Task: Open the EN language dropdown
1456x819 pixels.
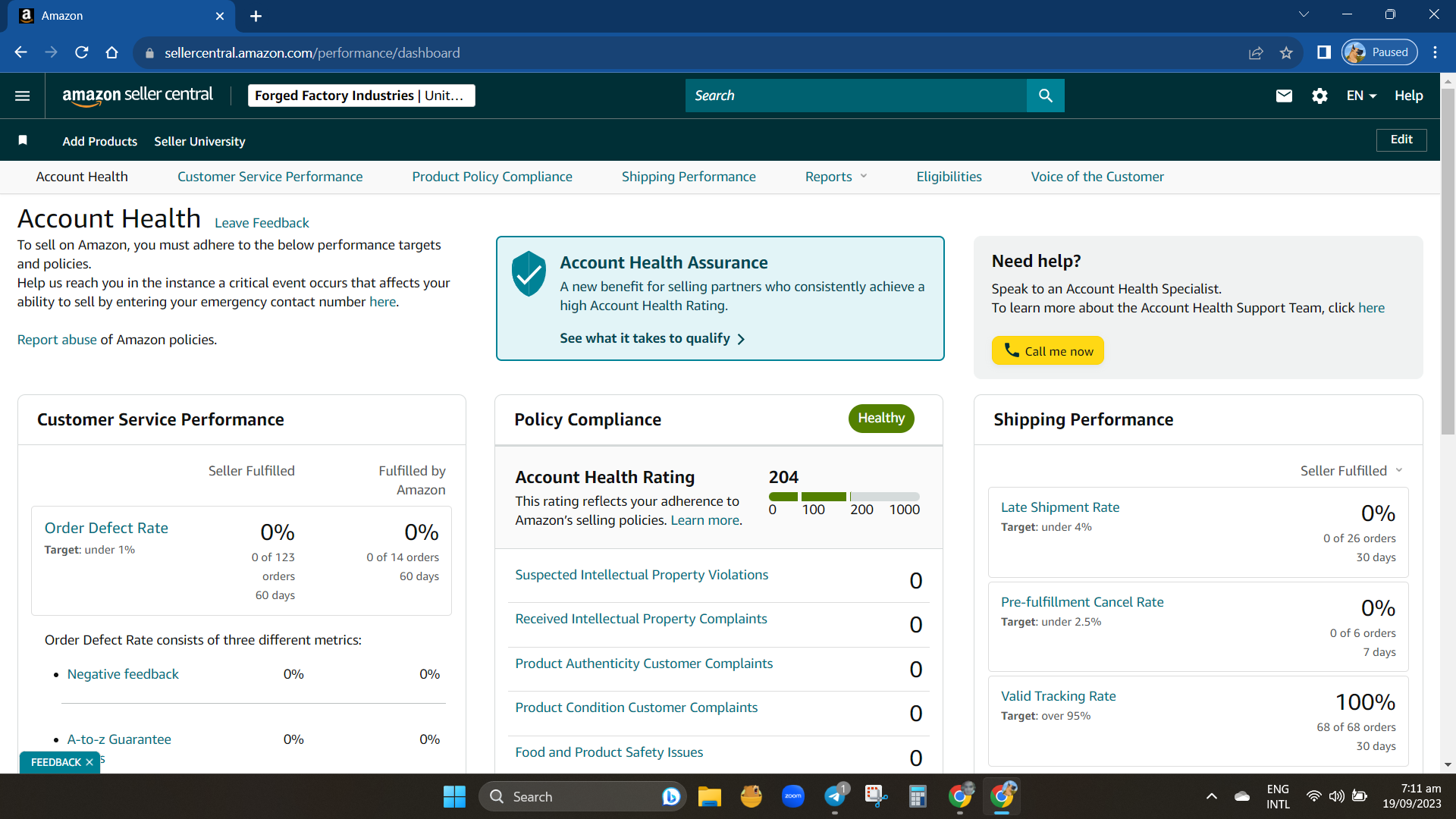Action: point(1361,96)
